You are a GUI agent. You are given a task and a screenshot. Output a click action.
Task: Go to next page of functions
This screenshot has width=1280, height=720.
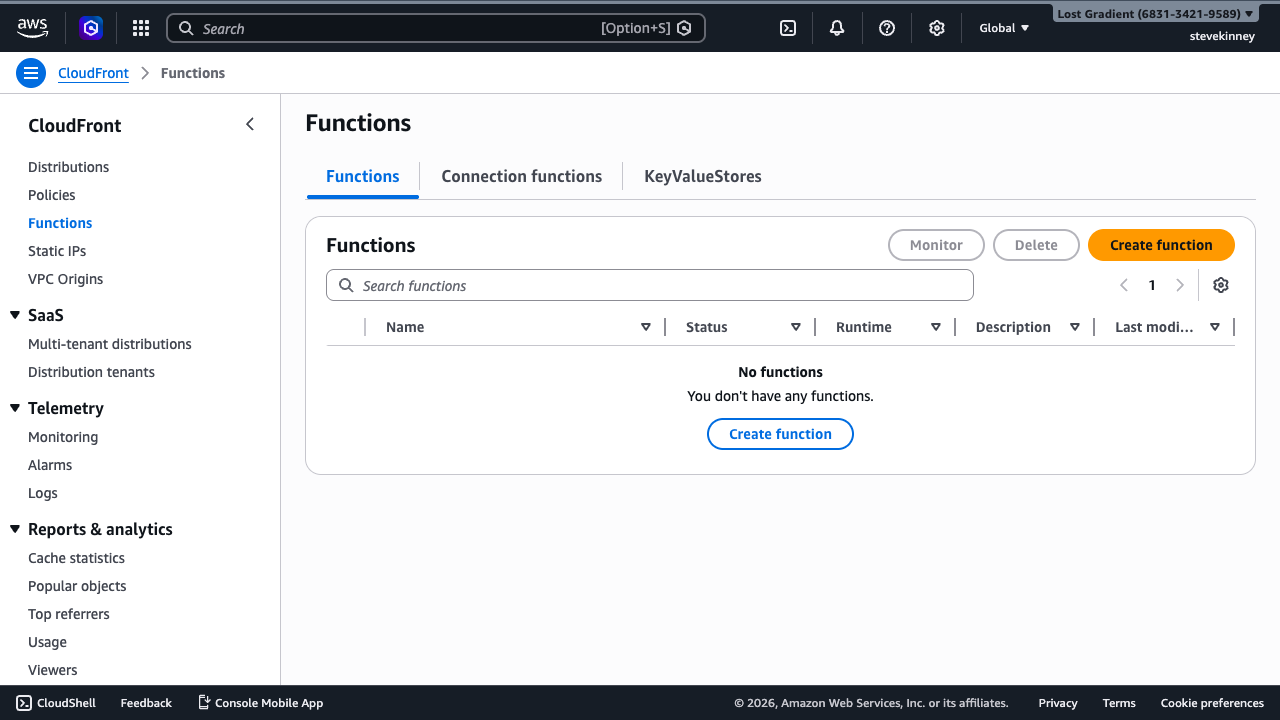1180,285
